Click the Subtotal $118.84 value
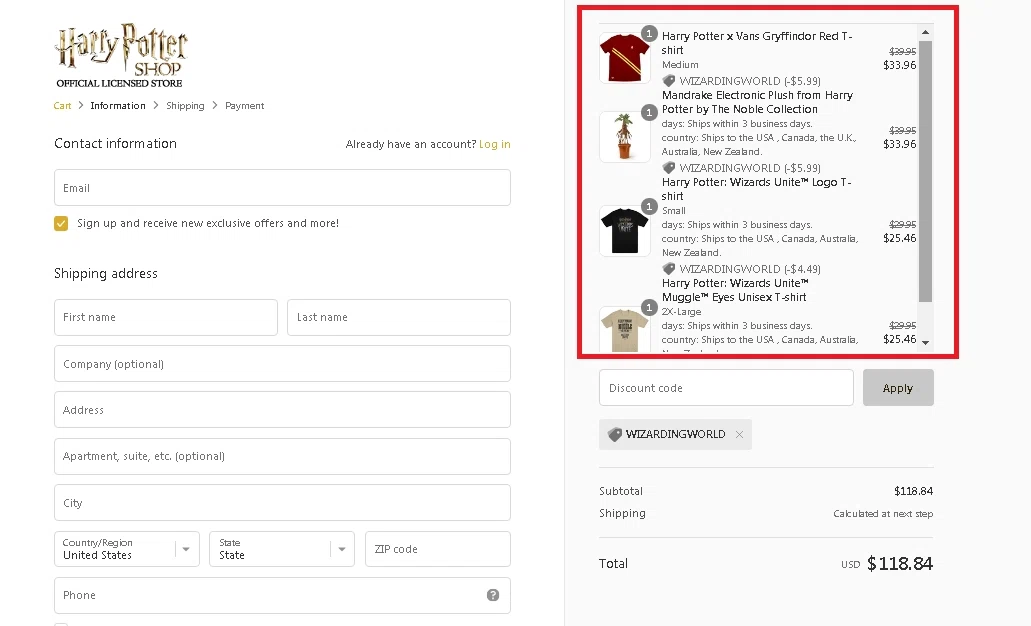 coord(913,491)
